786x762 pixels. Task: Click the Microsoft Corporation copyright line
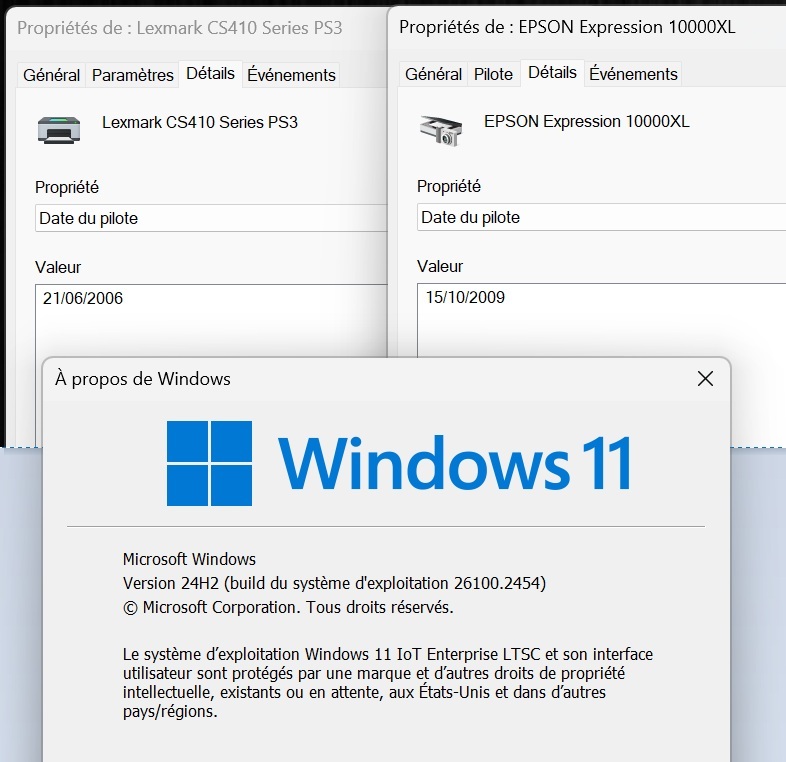288,607
